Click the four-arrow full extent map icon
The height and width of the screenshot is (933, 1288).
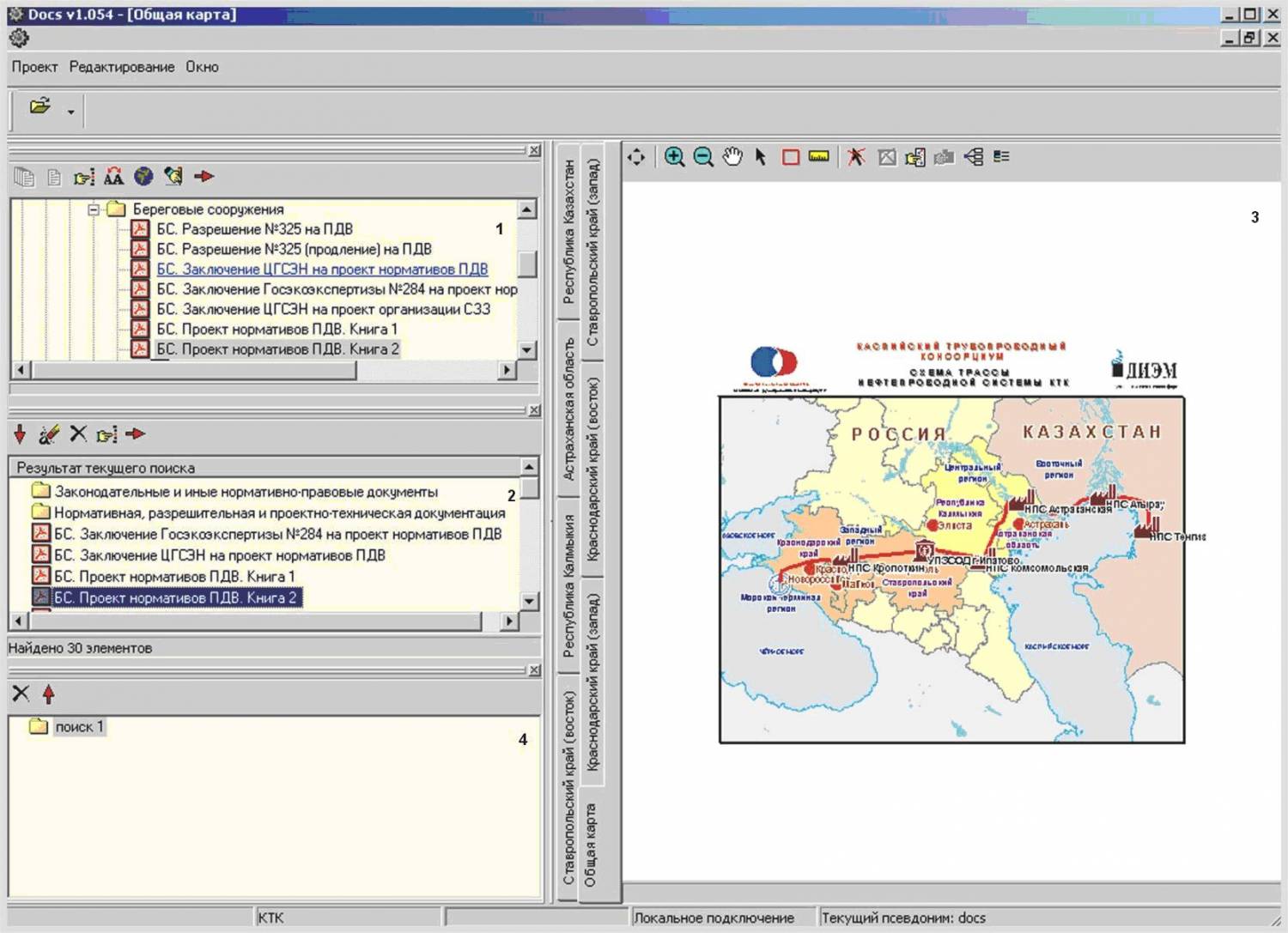point(636,157)
